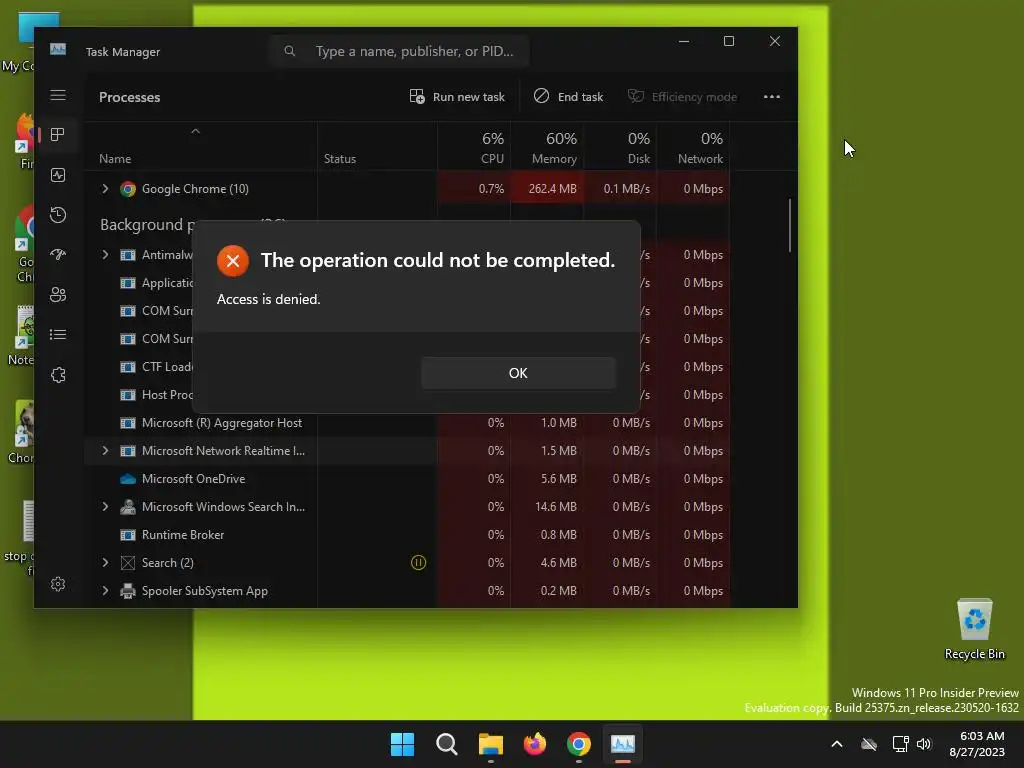The image size is (1024, 768).
Task: Open taskbar Search
Action: [x=447, y=744]
